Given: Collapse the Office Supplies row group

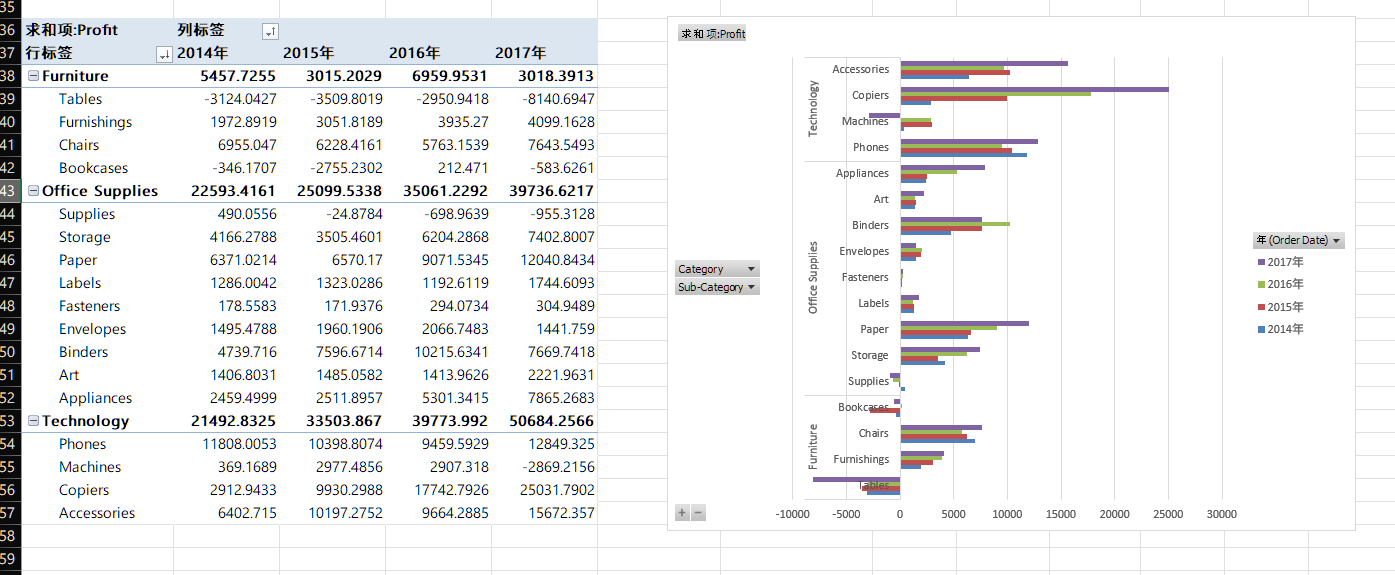Looking at the screenshot, I should coord(34,191).
